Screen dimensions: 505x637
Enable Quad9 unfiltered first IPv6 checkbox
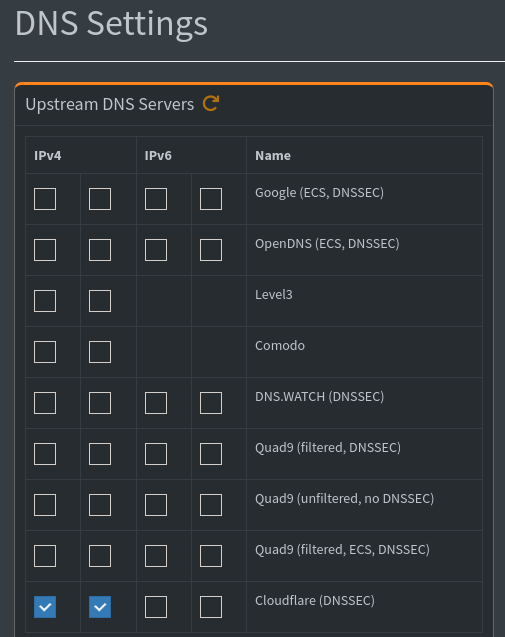pyautogui.click(x=156, y=505)
